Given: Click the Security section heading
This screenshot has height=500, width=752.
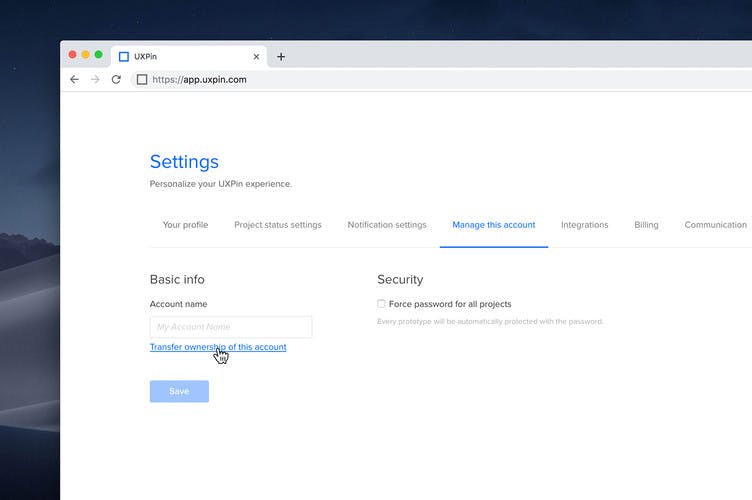Looking at the screenshot, I should click(400, 279).
